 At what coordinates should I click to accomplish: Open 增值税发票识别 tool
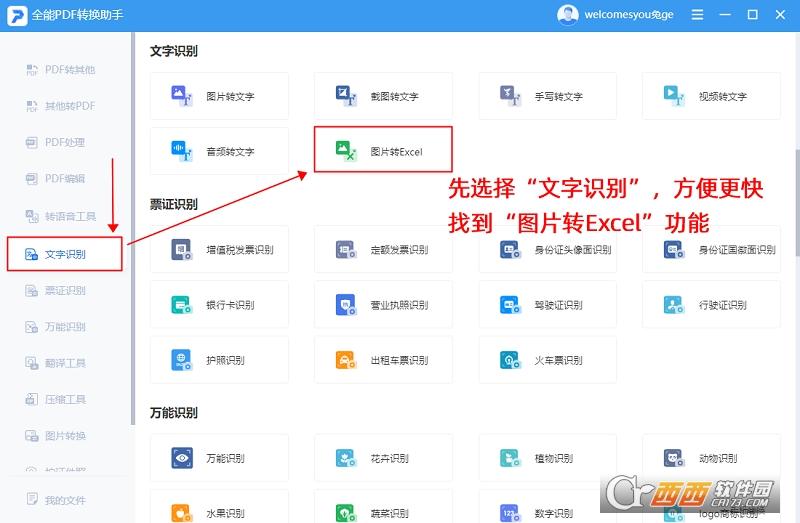219,249
